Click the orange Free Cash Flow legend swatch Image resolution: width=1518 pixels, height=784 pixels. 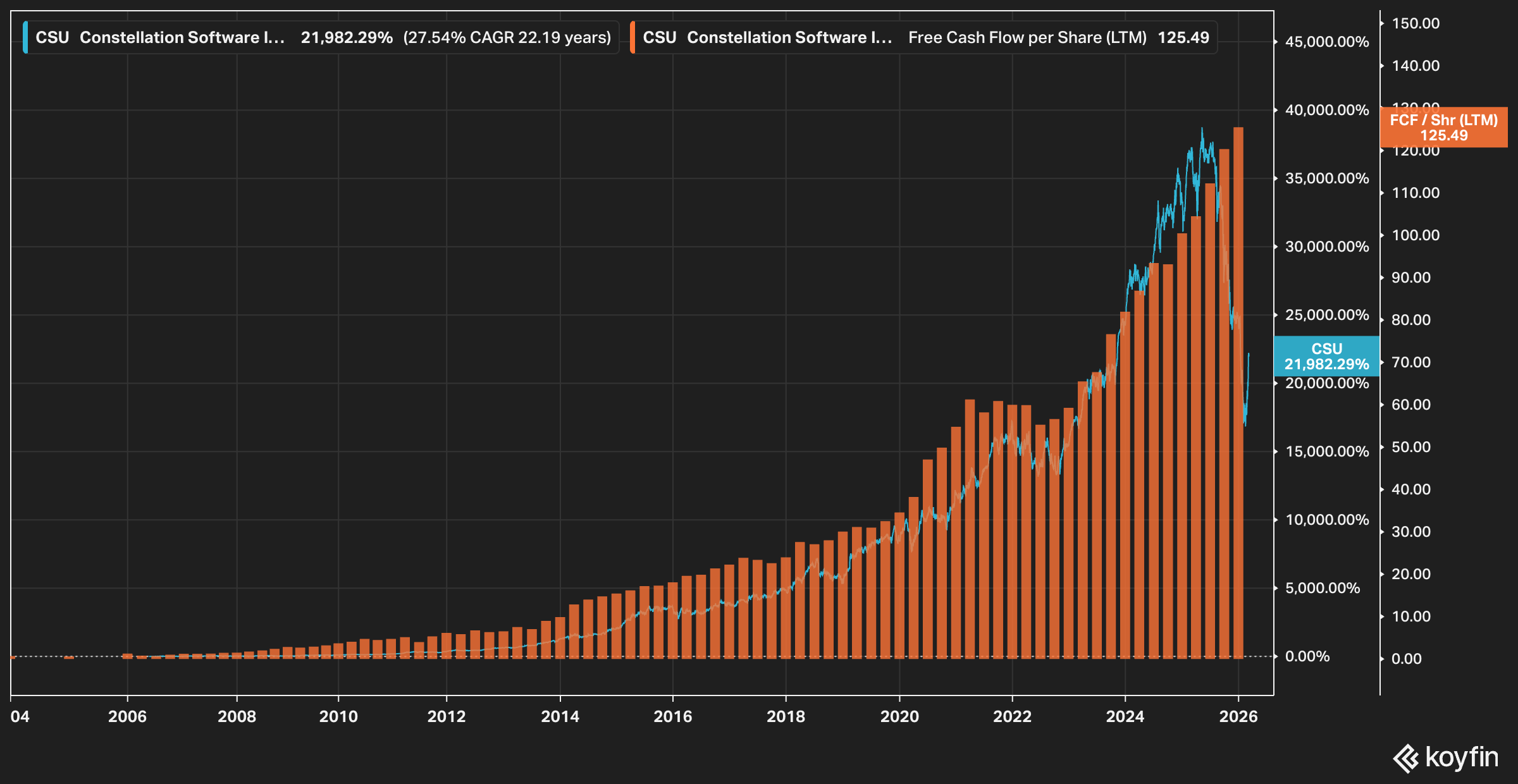(x=632, y=37)
